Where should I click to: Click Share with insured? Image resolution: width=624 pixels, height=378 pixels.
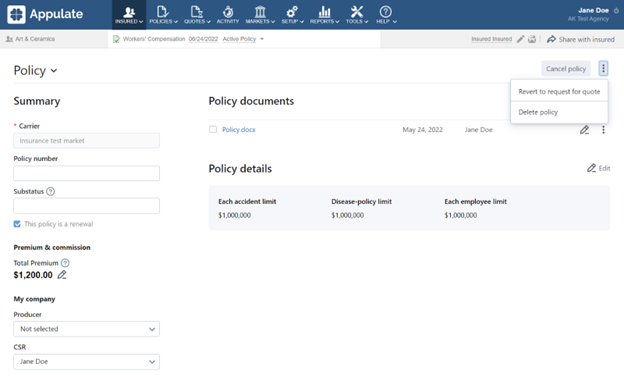(x=581, y=39)
